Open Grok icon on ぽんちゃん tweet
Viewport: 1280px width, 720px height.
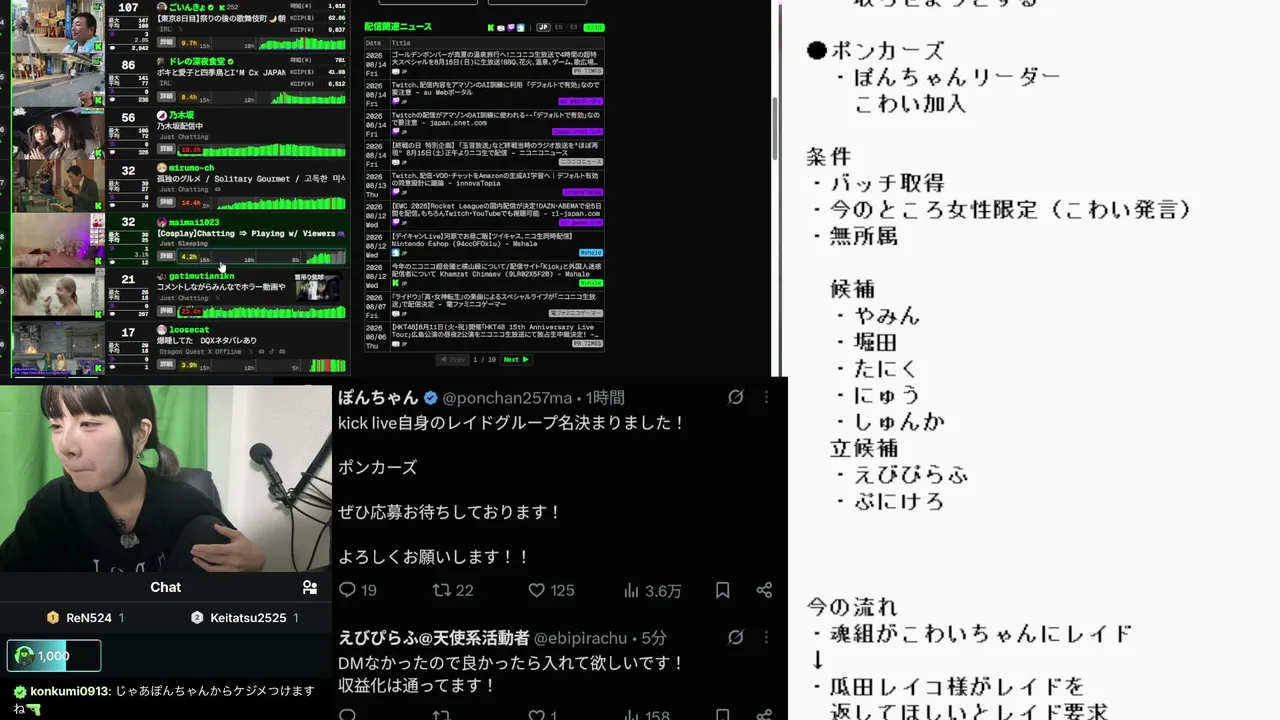coord(735,397)
